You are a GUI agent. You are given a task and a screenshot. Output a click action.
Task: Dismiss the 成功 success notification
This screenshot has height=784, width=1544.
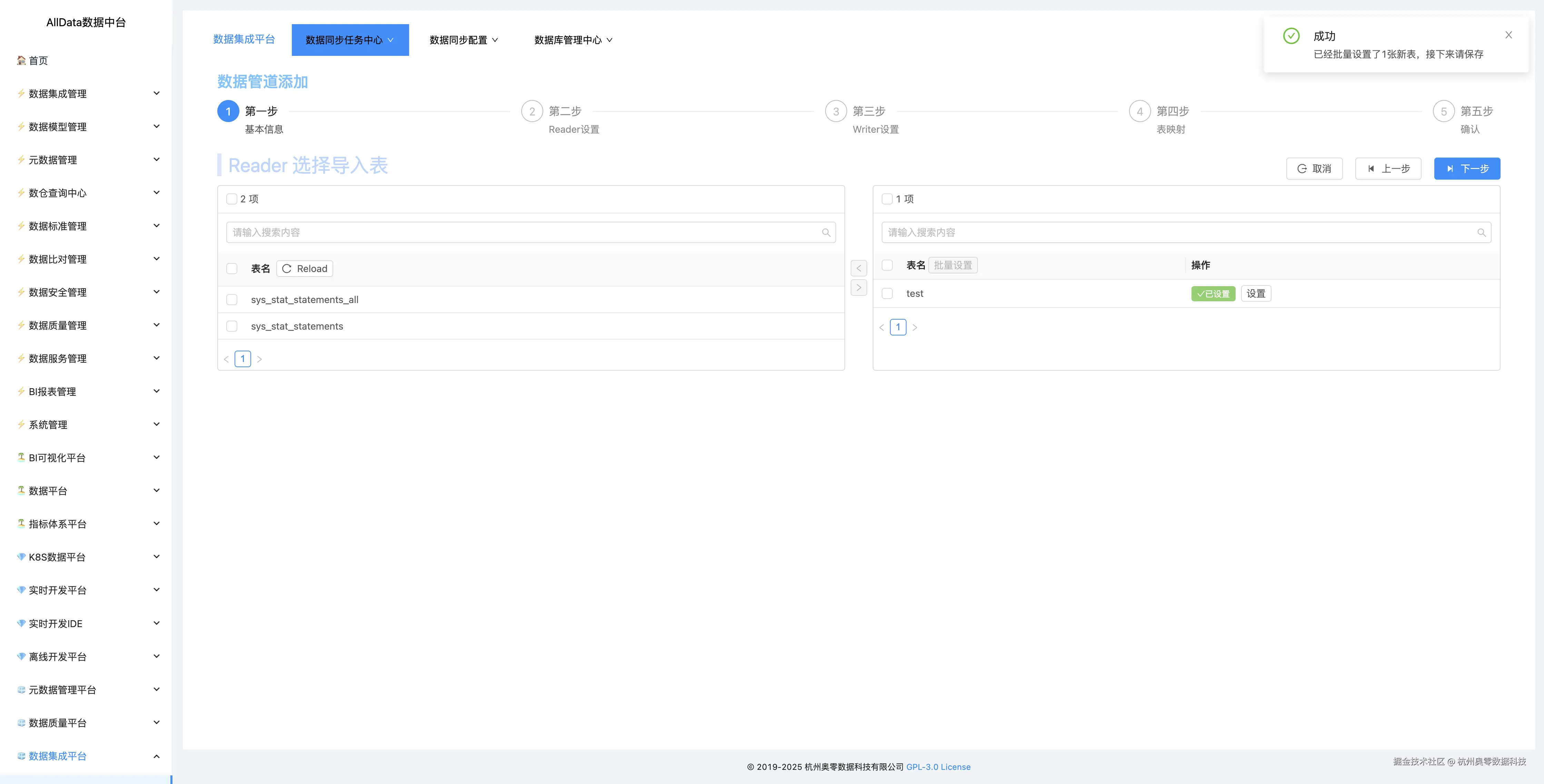(x=1508, y=35)
